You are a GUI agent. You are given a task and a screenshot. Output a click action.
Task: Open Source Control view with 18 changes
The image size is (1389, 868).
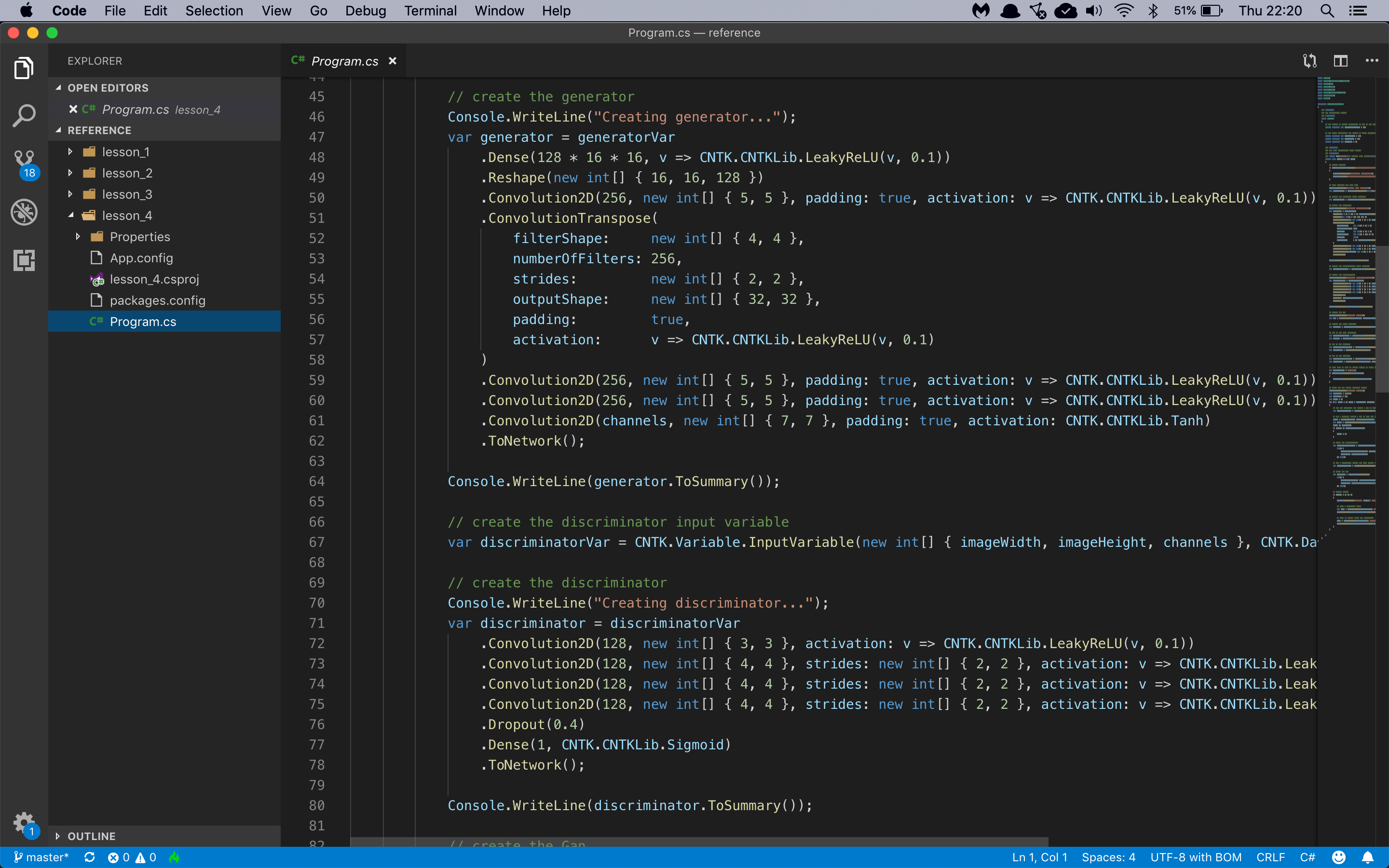pos(24,164)
